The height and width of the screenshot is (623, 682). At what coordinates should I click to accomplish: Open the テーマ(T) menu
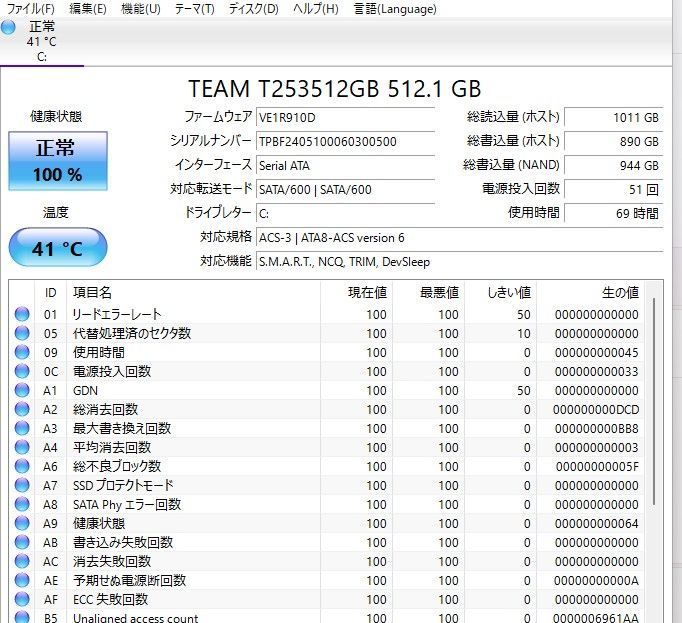194,9
